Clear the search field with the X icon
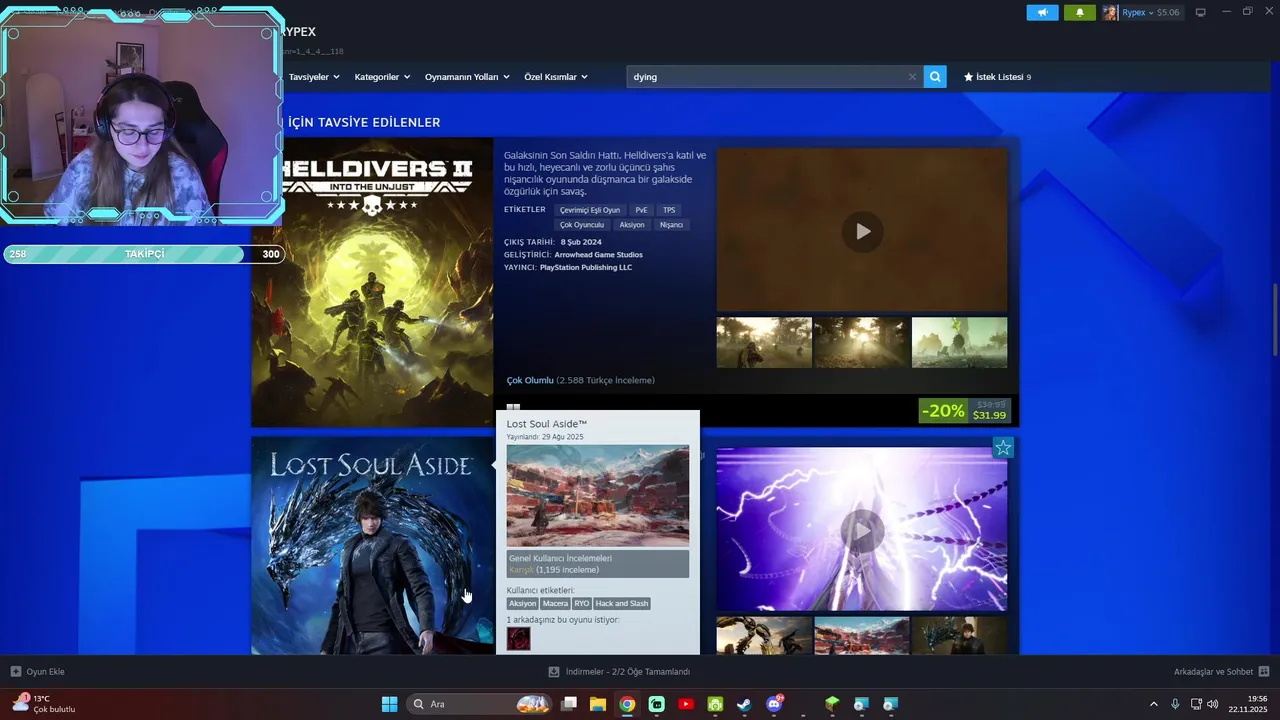This screenshot has width=1280, height=720. [x=912, y=77]
